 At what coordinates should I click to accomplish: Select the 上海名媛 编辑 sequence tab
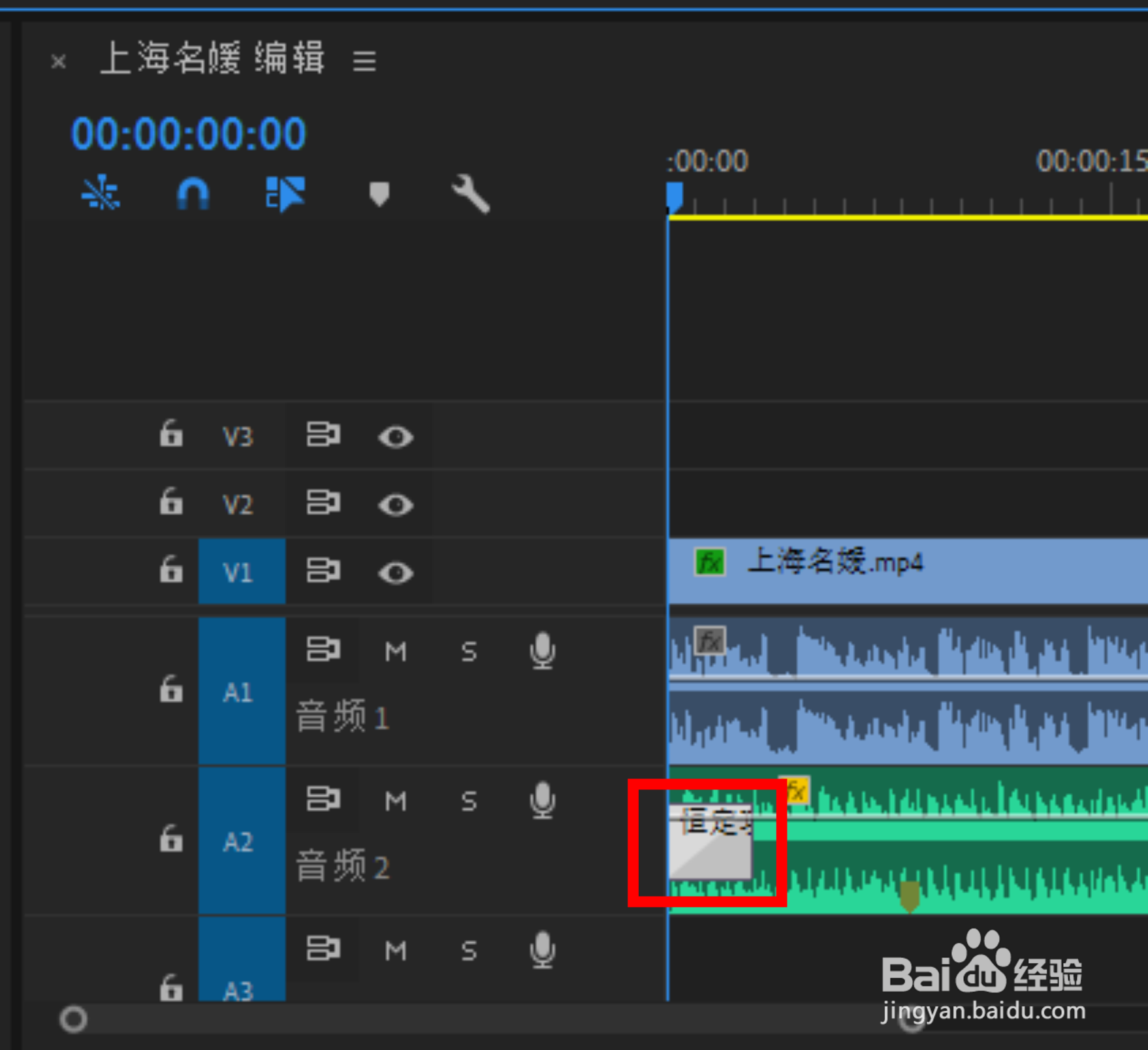(213, 59)
